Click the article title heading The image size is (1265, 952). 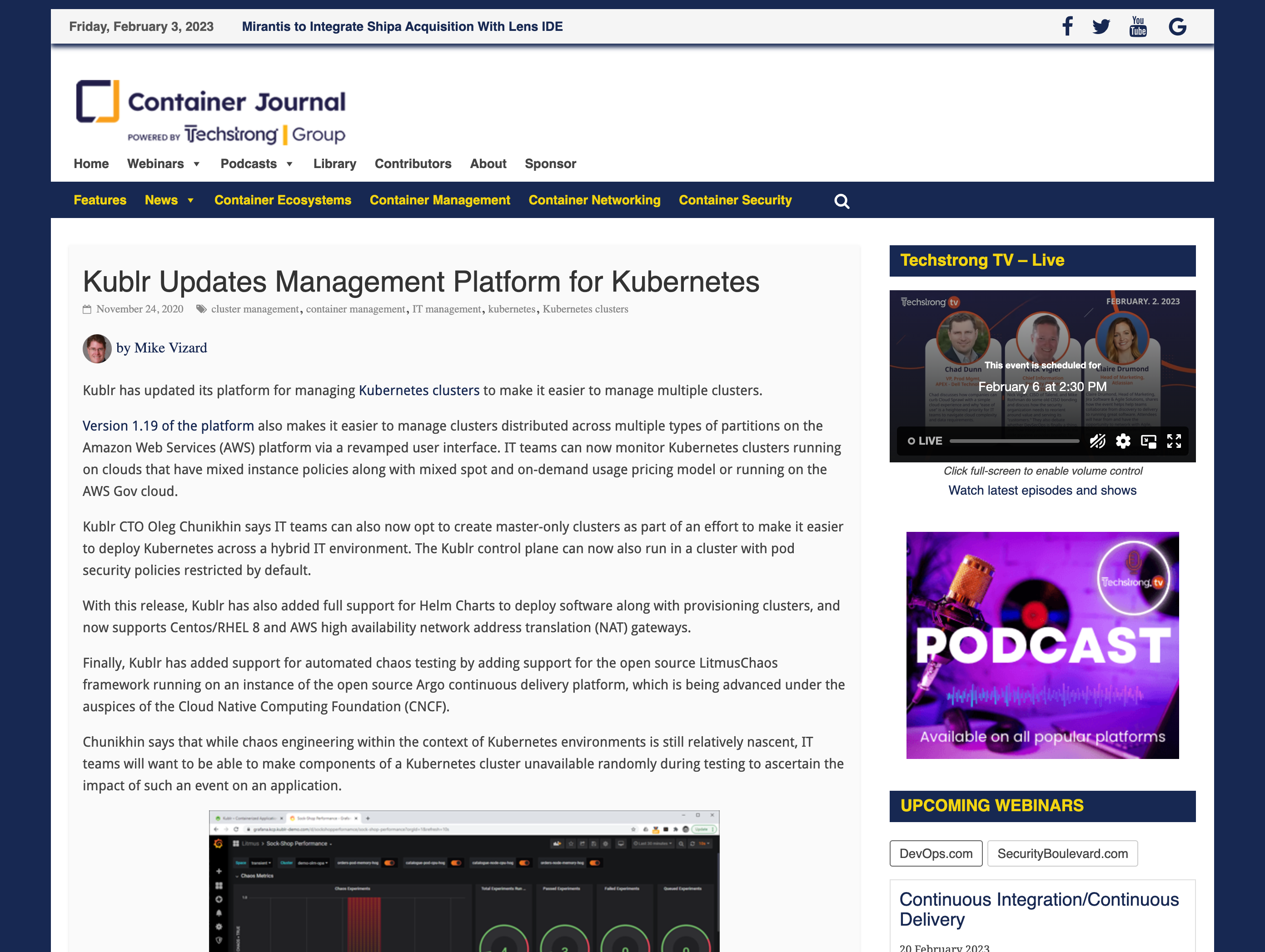point(421,282)
